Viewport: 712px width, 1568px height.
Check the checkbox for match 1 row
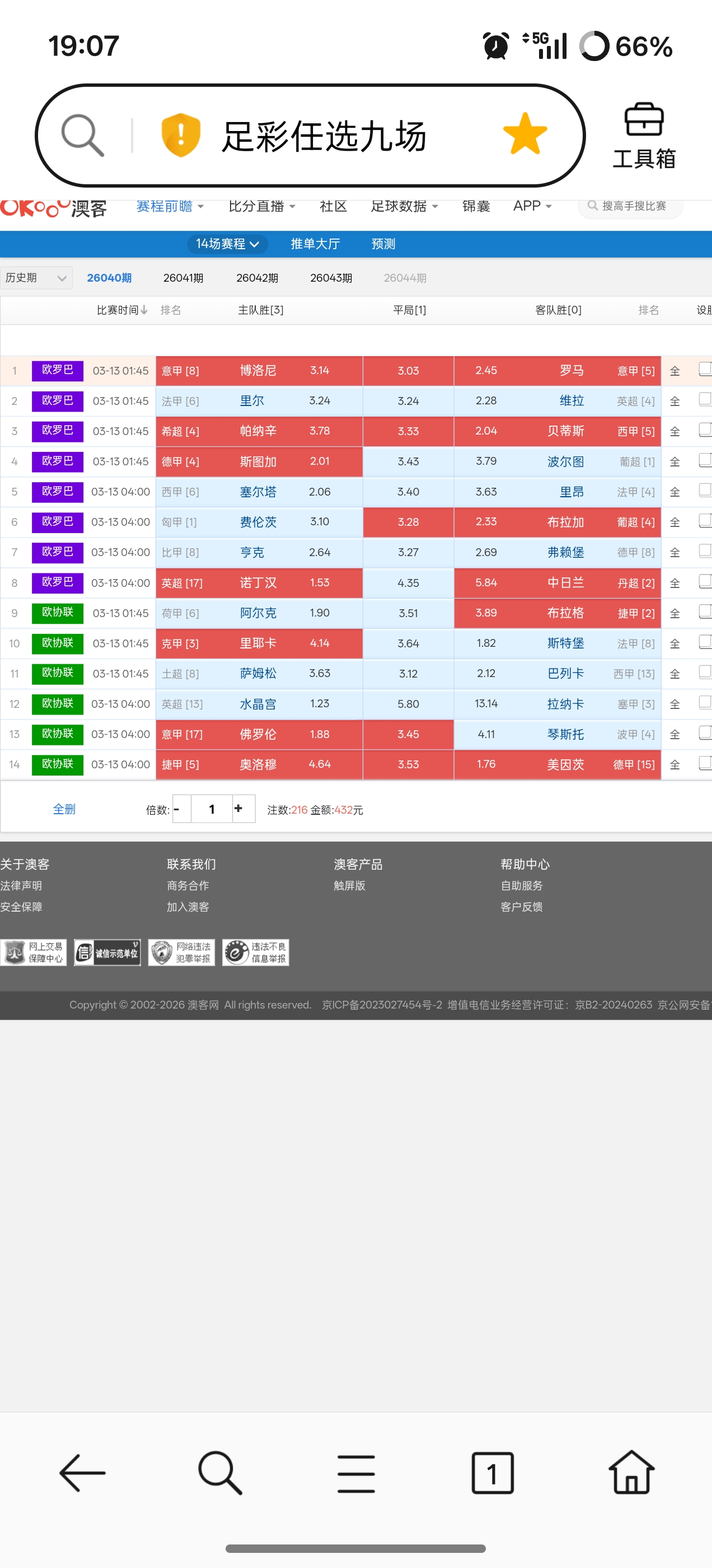[x=705, y=369]
